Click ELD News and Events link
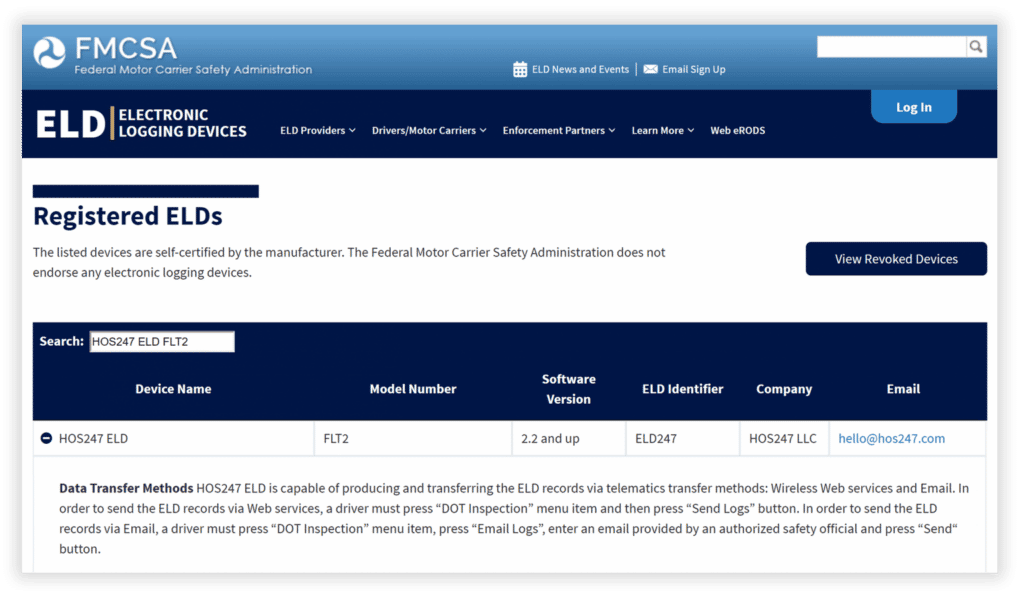Viewport: 1024px width, 599px height. click(579, 69)
